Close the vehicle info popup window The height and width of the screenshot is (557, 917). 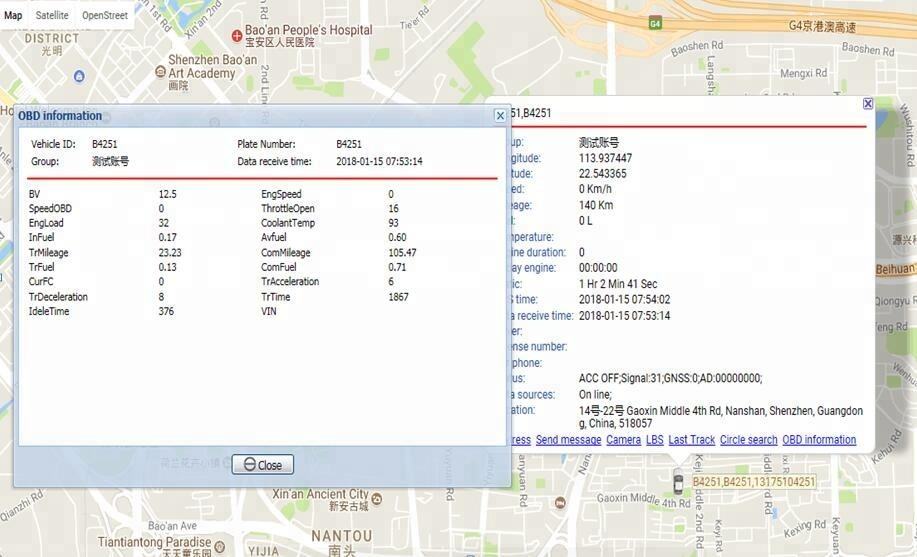(x=868, y=104)
